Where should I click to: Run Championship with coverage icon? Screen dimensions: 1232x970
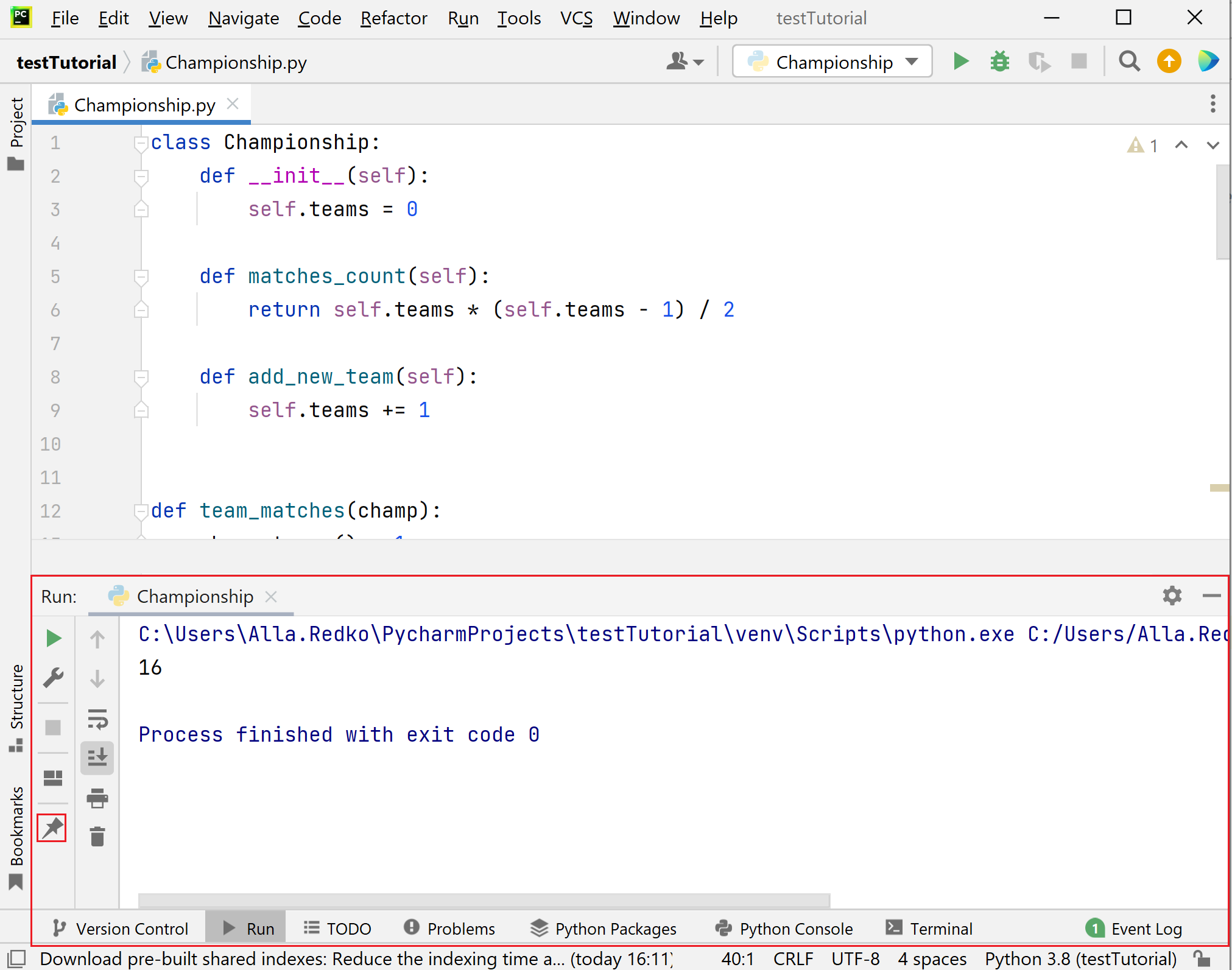click(x=1039, y=62)
